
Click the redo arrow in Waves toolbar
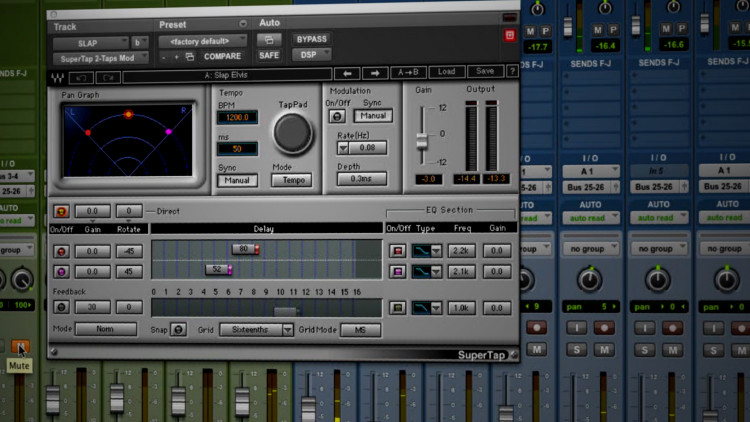tap(108, 77)
